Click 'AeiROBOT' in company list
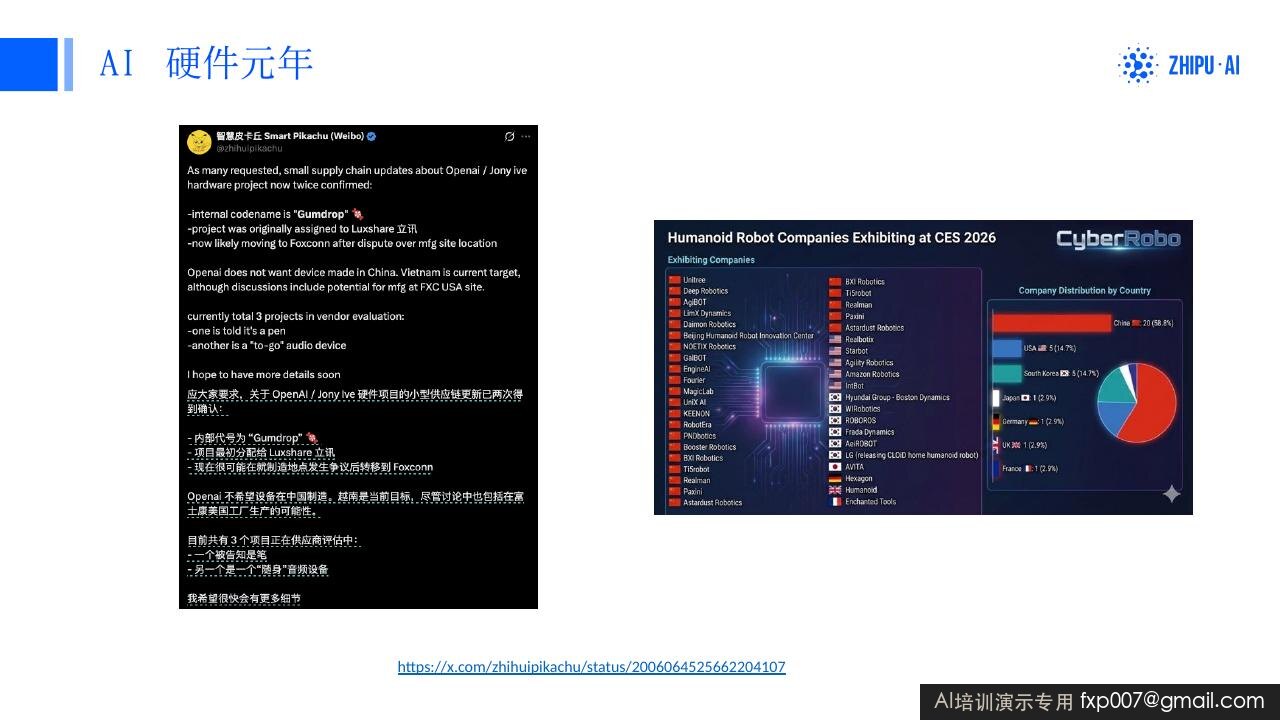The width and height of the screenshot is (1280, 720). pyautogui.click(x=861, y=444)
